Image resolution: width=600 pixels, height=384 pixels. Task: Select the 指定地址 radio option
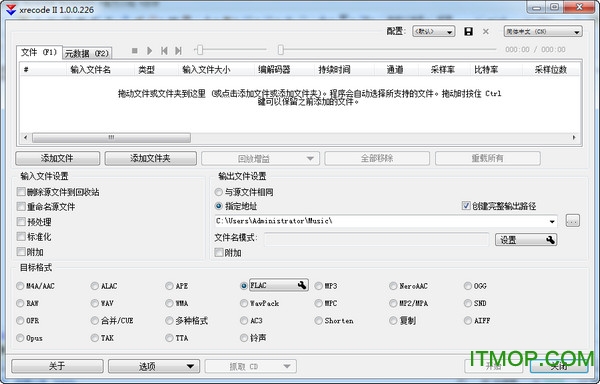coord(218,206)
